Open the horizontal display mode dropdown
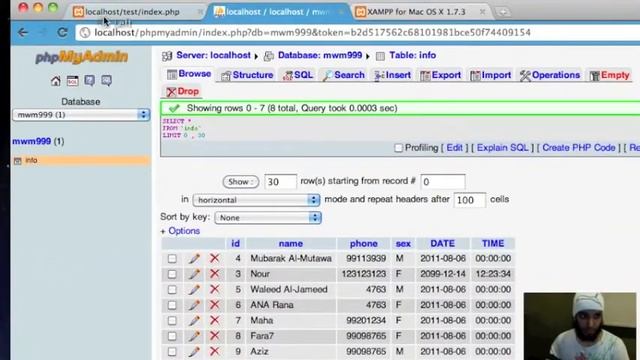The image size is (640, 360). (256, 200)
